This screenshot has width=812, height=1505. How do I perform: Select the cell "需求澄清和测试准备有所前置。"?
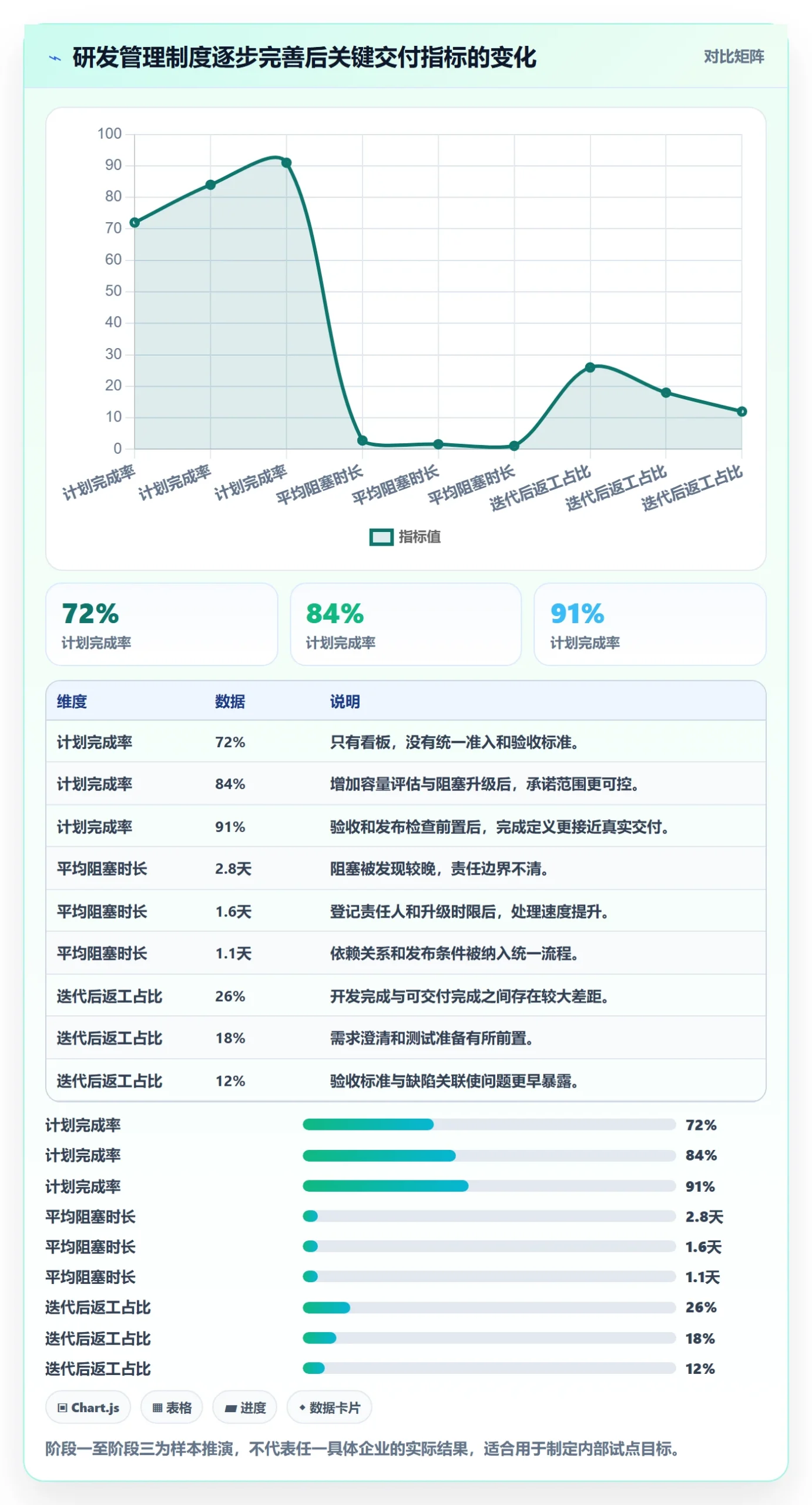(x=432, y=1038)
